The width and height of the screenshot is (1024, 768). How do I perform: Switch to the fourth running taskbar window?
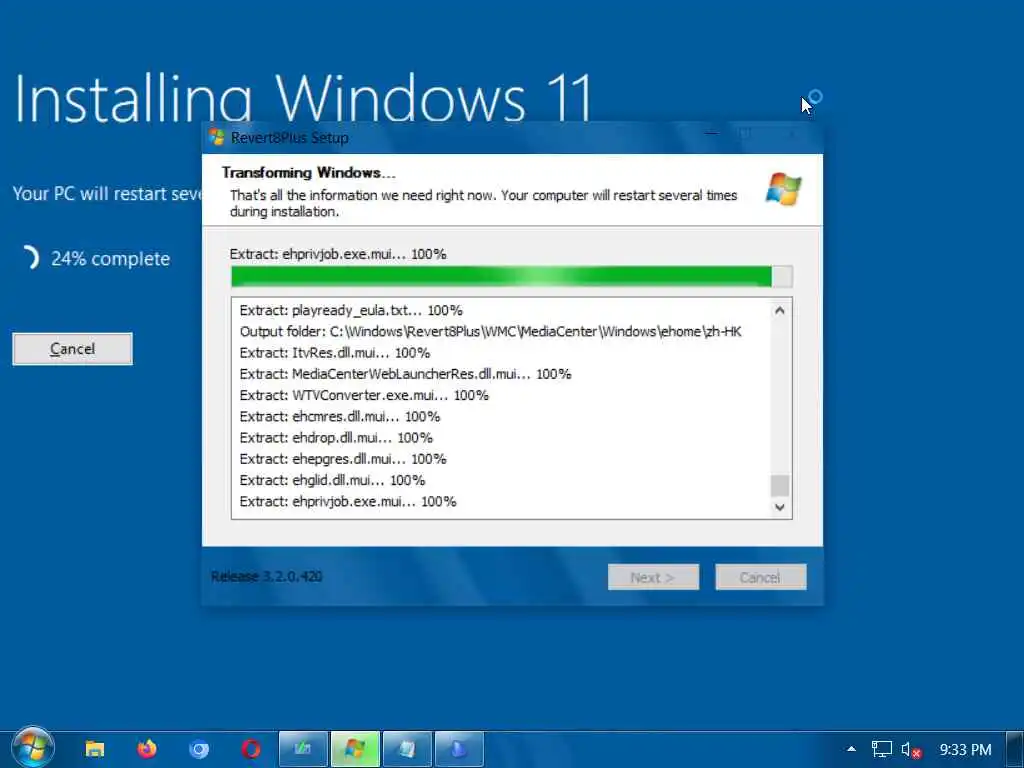tap(459, 749)
